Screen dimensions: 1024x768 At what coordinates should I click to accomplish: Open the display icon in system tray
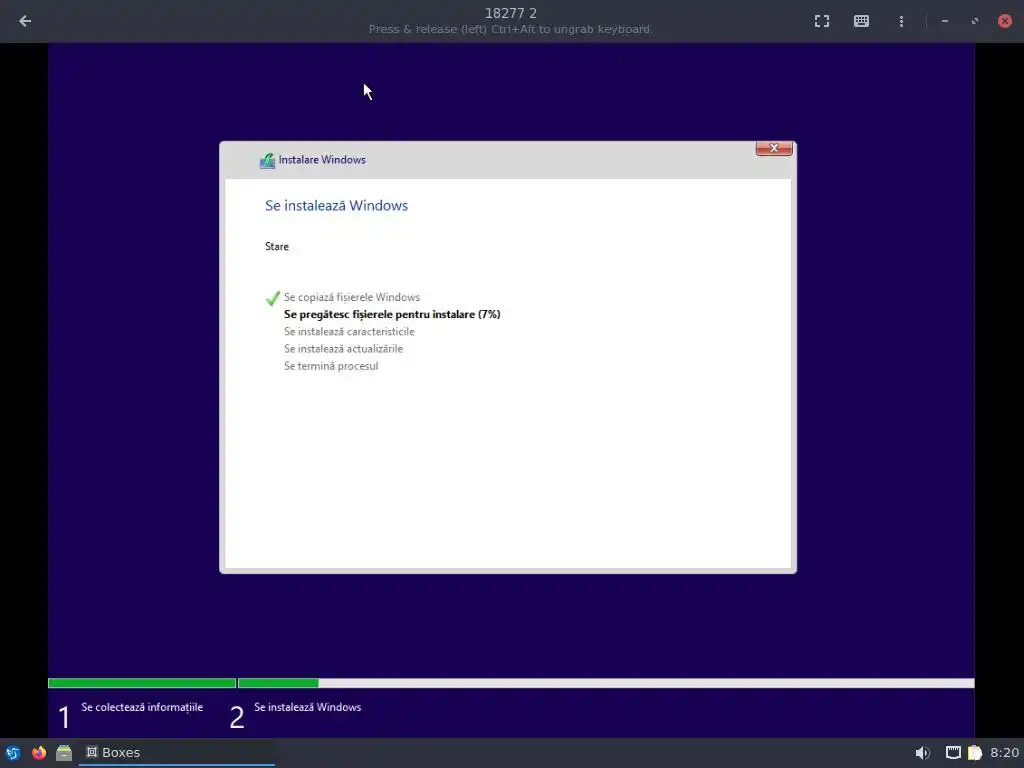[x=953, y=753]
